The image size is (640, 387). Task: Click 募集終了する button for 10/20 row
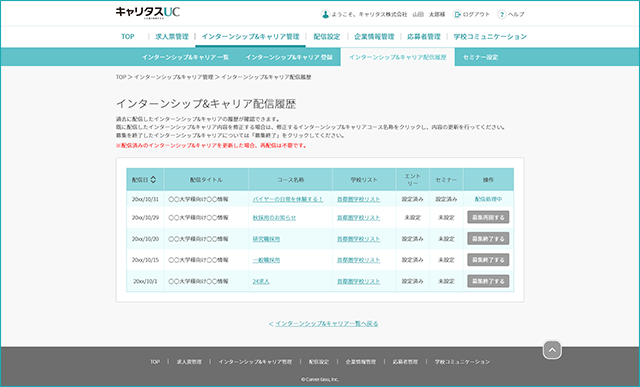488,239
